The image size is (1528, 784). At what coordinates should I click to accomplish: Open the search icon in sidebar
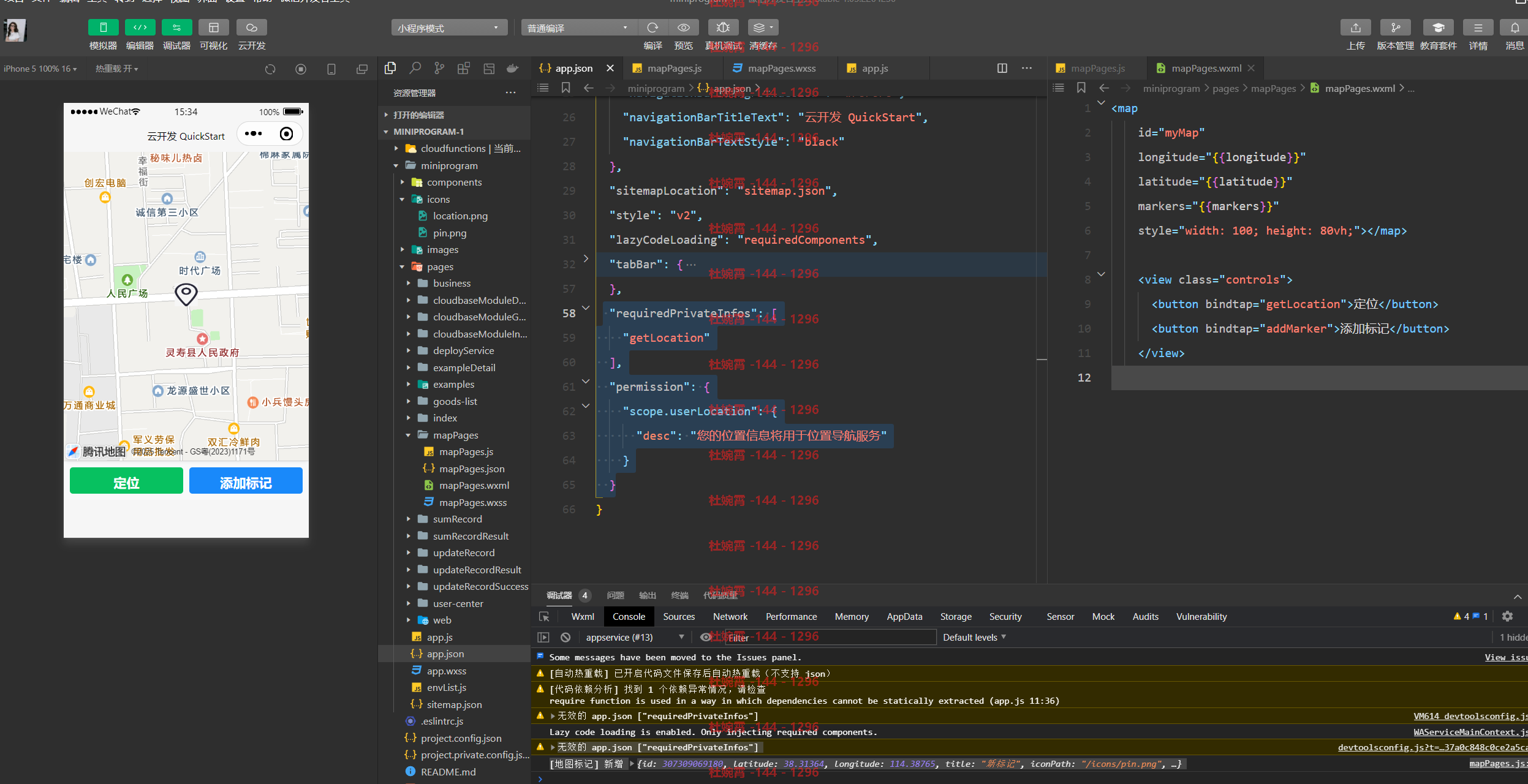click(x=415, y=69)
